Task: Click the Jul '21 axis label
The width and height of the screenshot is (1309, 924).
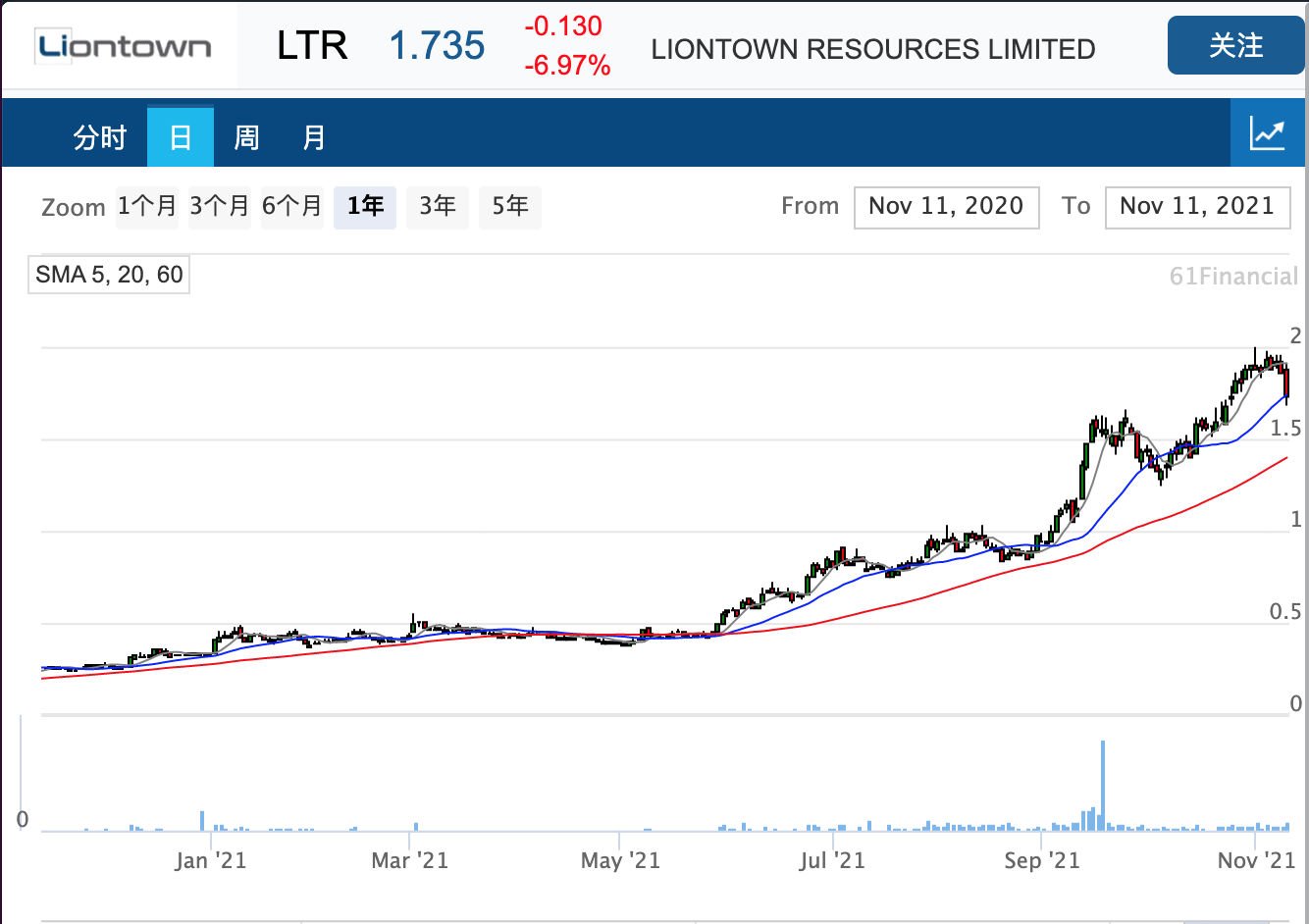Action: [x=832, y=861]
